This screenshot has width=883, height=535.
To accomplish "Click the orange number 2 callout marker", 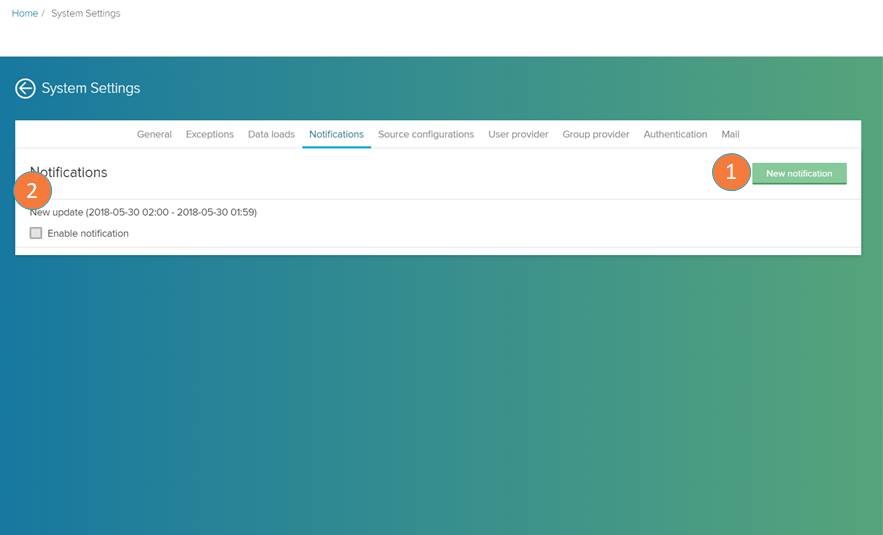I will [x=32, y=190].
